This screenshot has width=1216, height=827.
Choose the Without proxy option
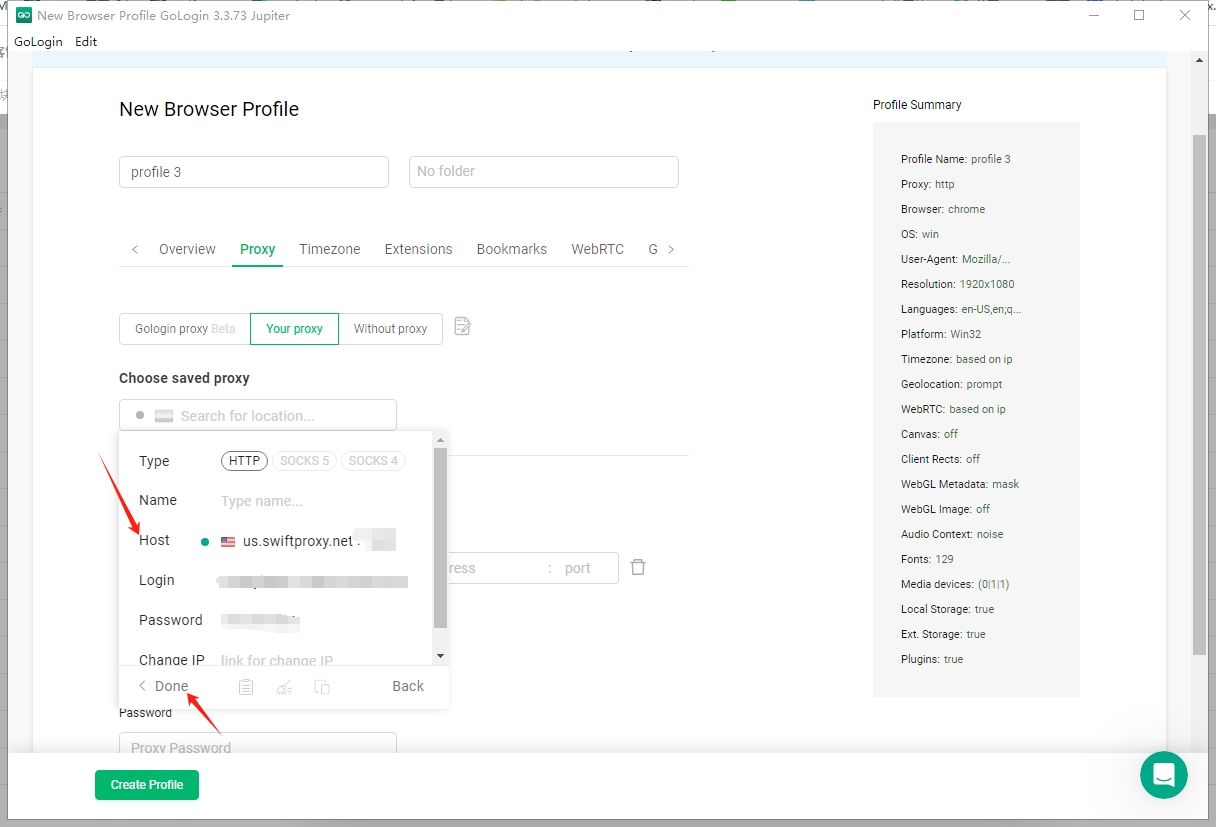390,329
